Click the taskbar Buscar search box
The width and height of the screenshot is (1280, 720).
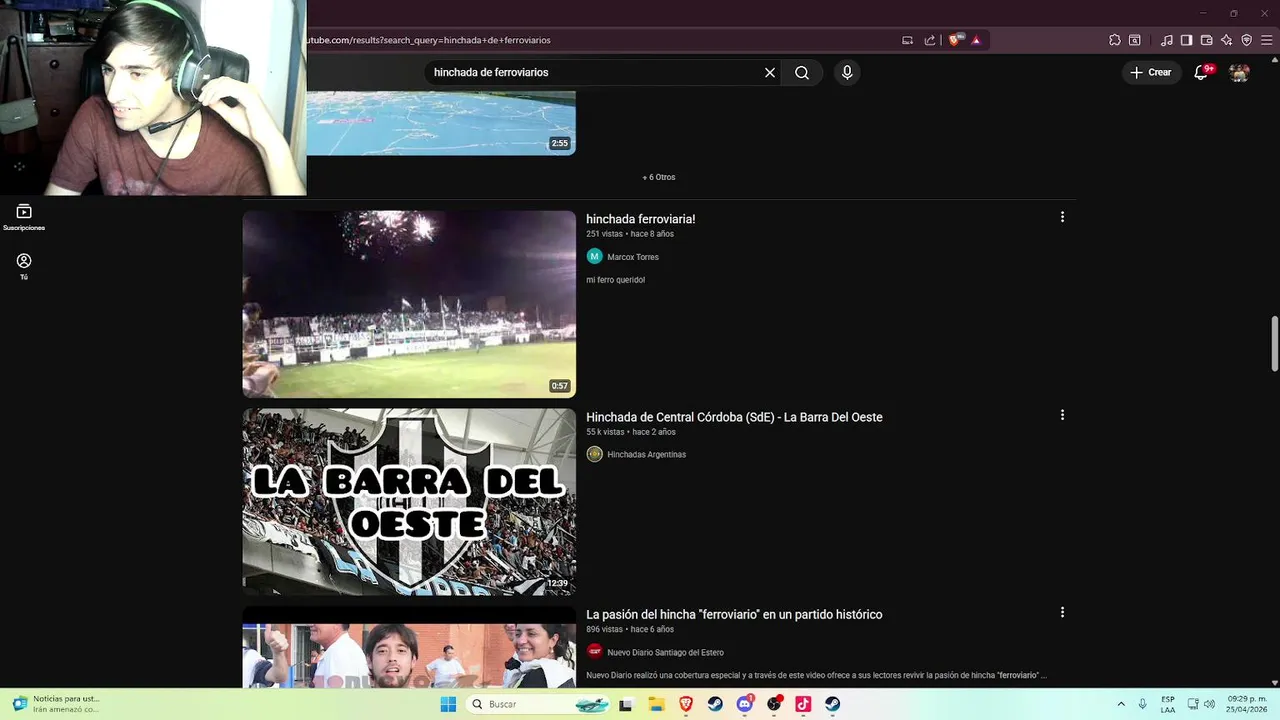pyautogui.click(x=539, y=704)
